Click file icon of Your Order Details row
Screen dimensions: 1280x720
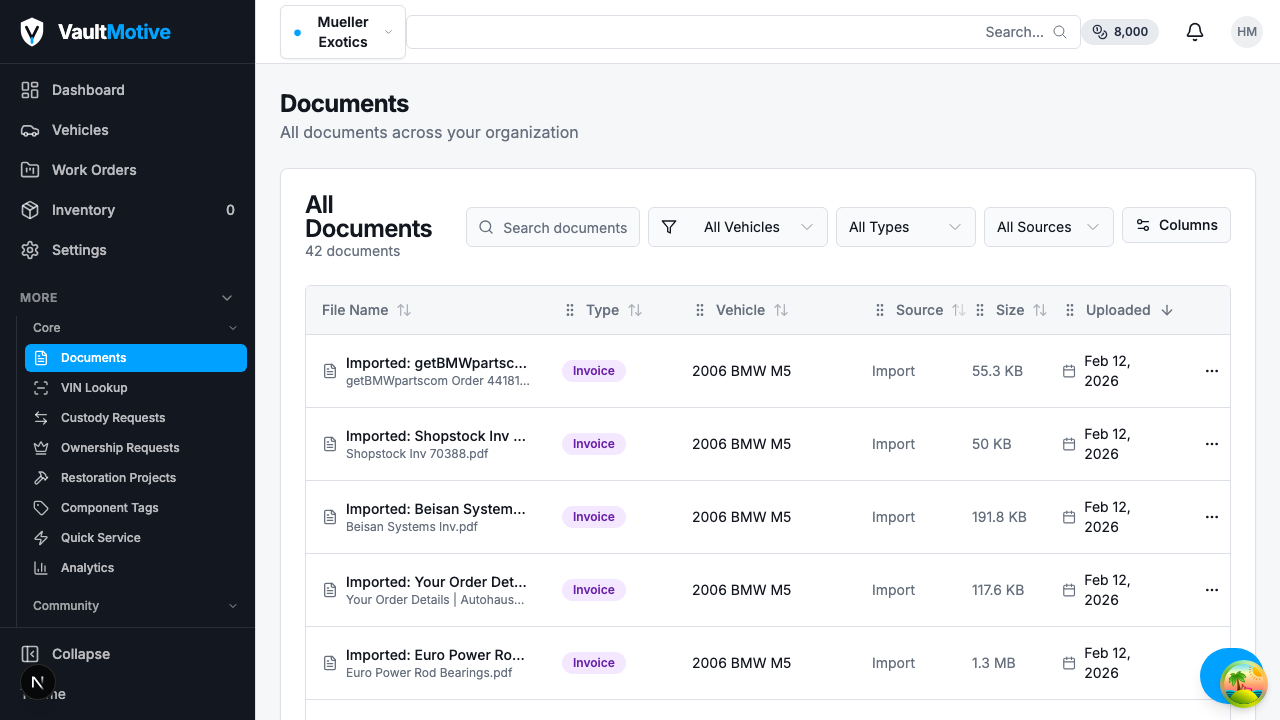point(330,590)
